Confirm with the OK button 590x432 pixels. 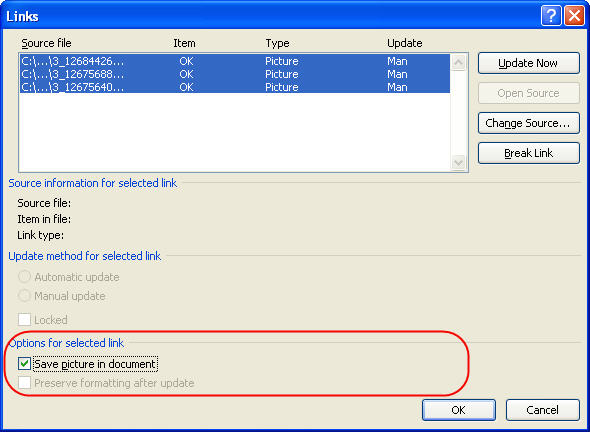pyautogui.click(x=459, y=410)
